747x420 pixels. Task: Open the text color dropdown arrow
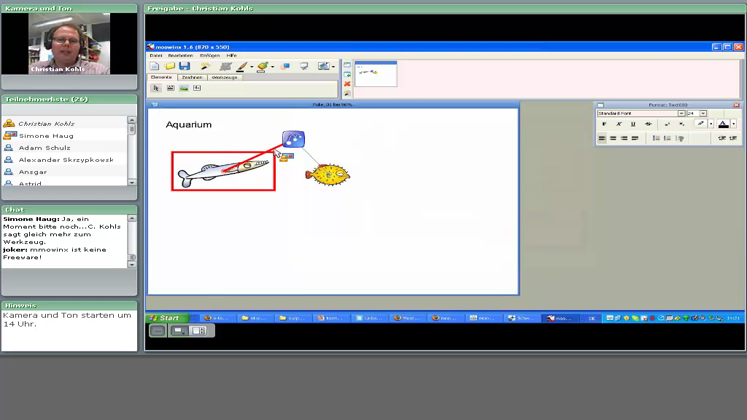pos(734,124)
